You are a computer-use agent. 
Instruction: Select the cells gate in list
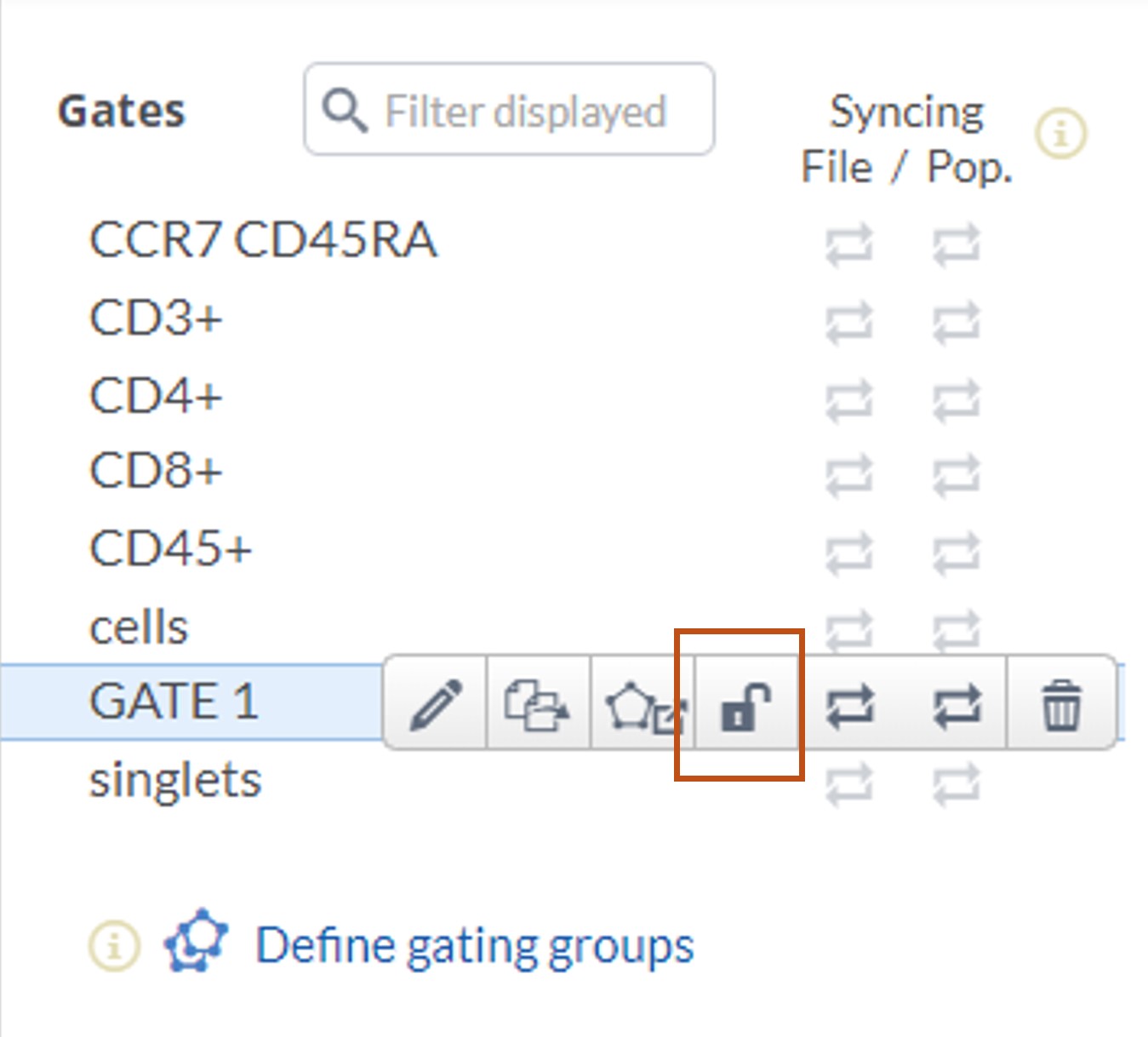(x=139, y=627)
